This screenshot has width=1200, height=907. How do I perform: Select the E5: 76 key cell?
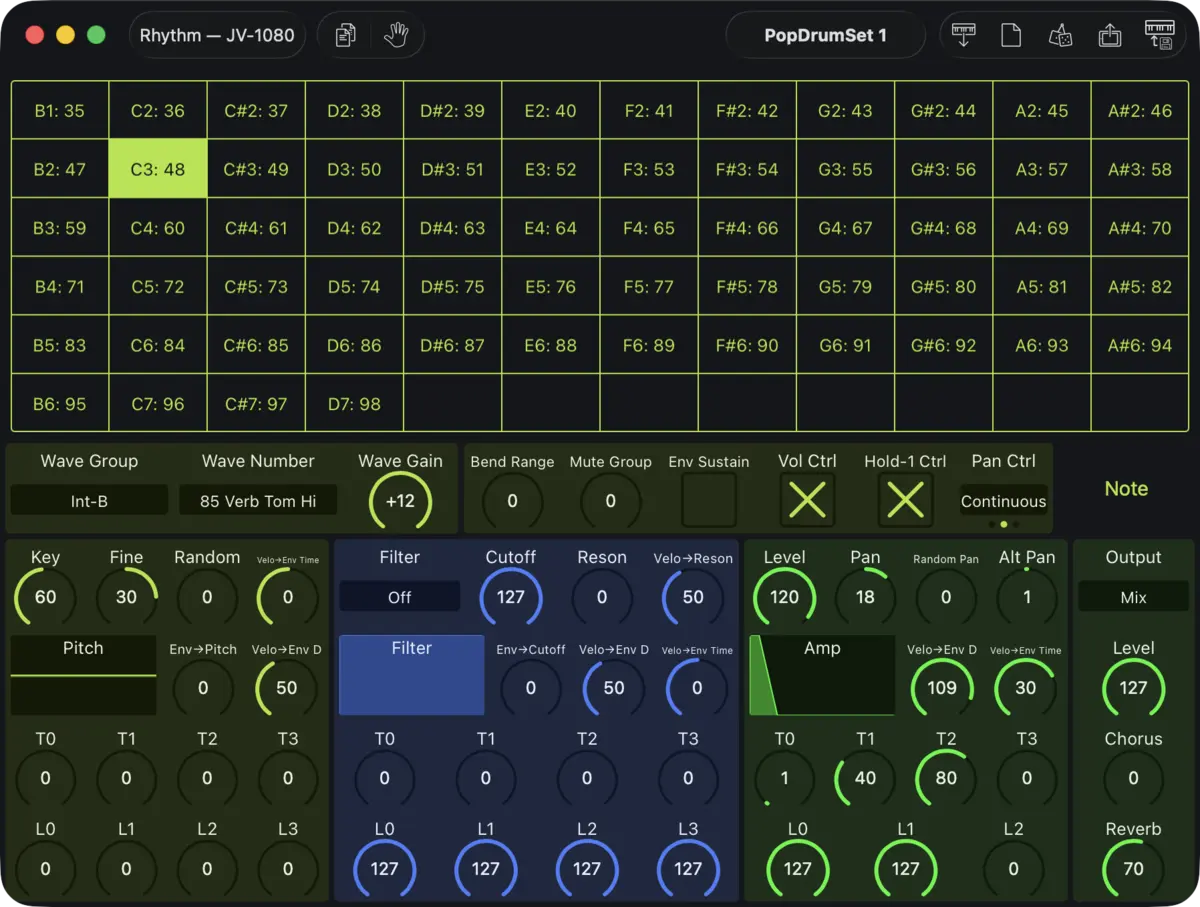tap(551, 287)
